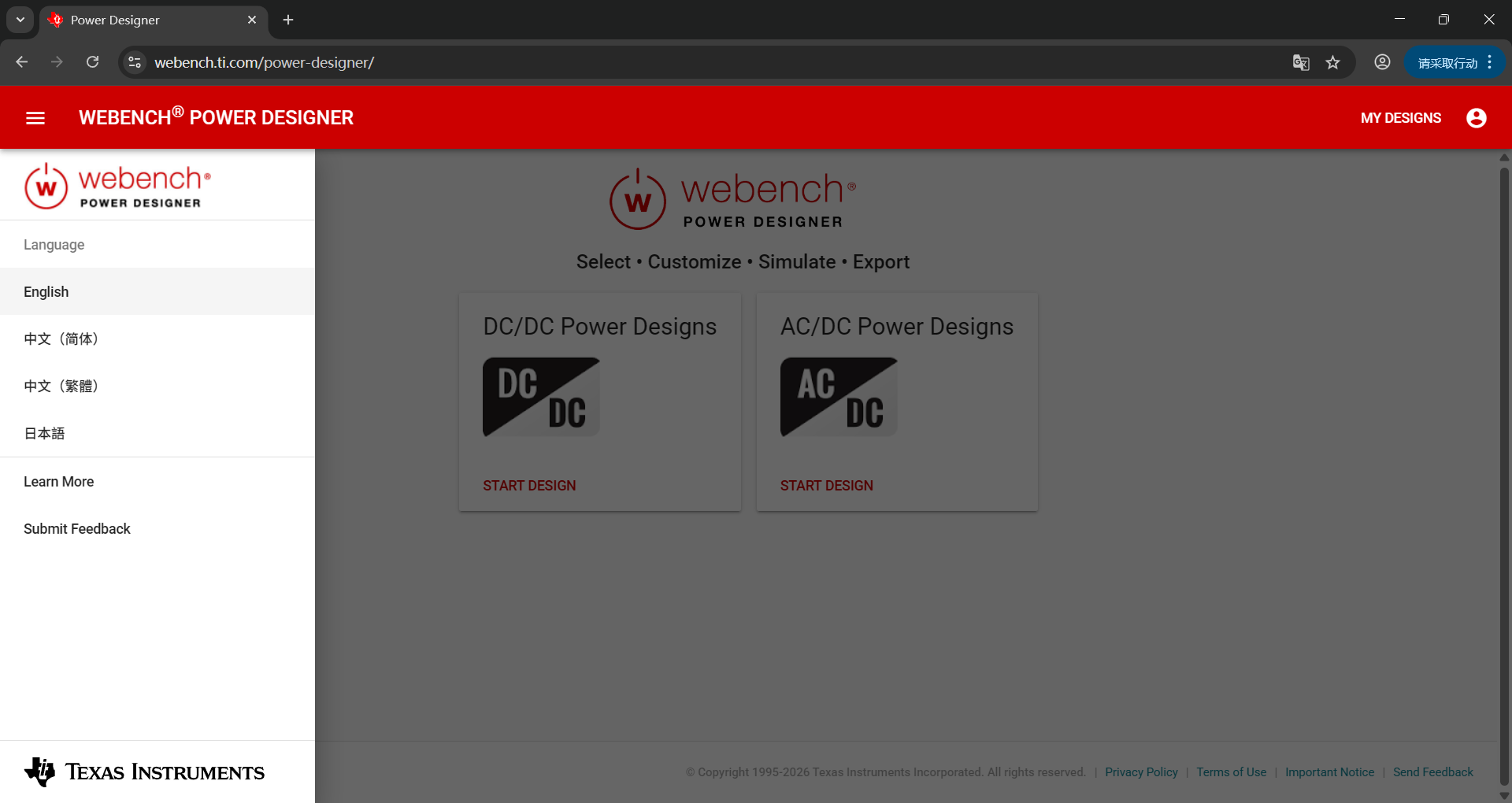Click the browser back arrow

[22, 62]
